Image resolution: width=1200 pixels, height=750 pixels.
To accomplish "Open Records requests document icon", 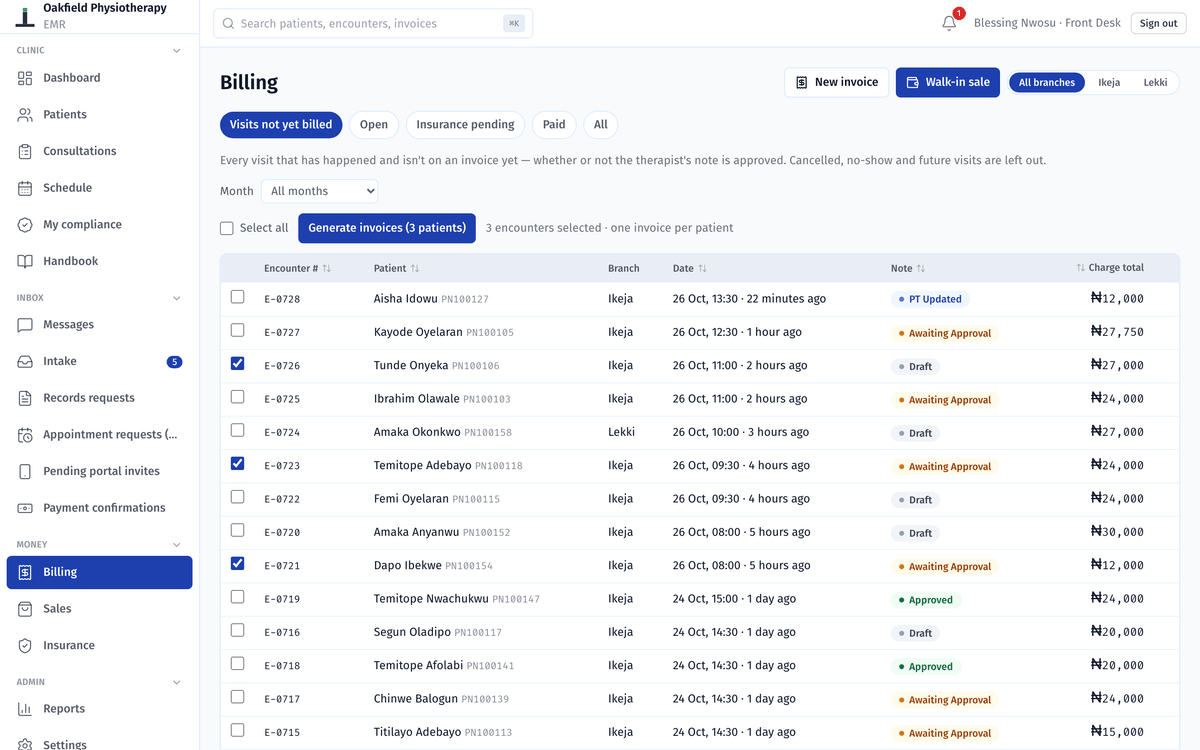I will pos(25,398).
